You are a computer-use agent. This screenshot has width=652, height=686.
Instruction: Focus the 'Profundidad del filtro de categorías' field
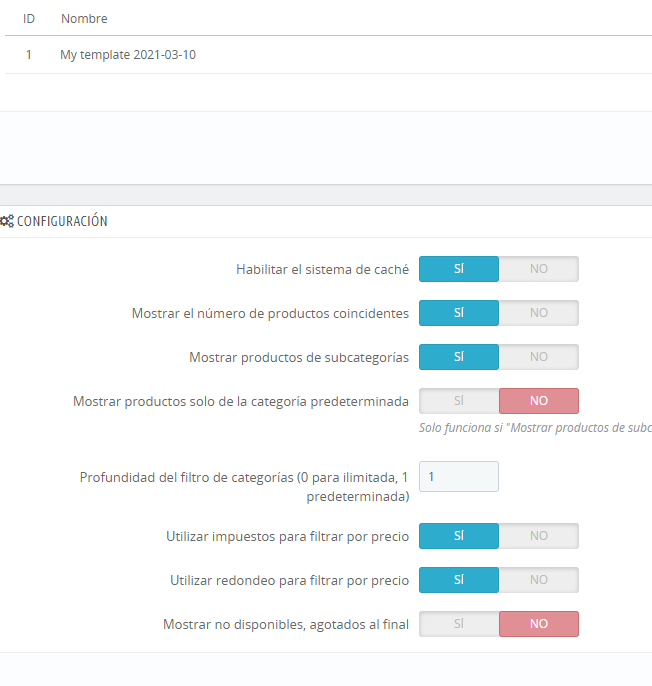click(459, 476)
